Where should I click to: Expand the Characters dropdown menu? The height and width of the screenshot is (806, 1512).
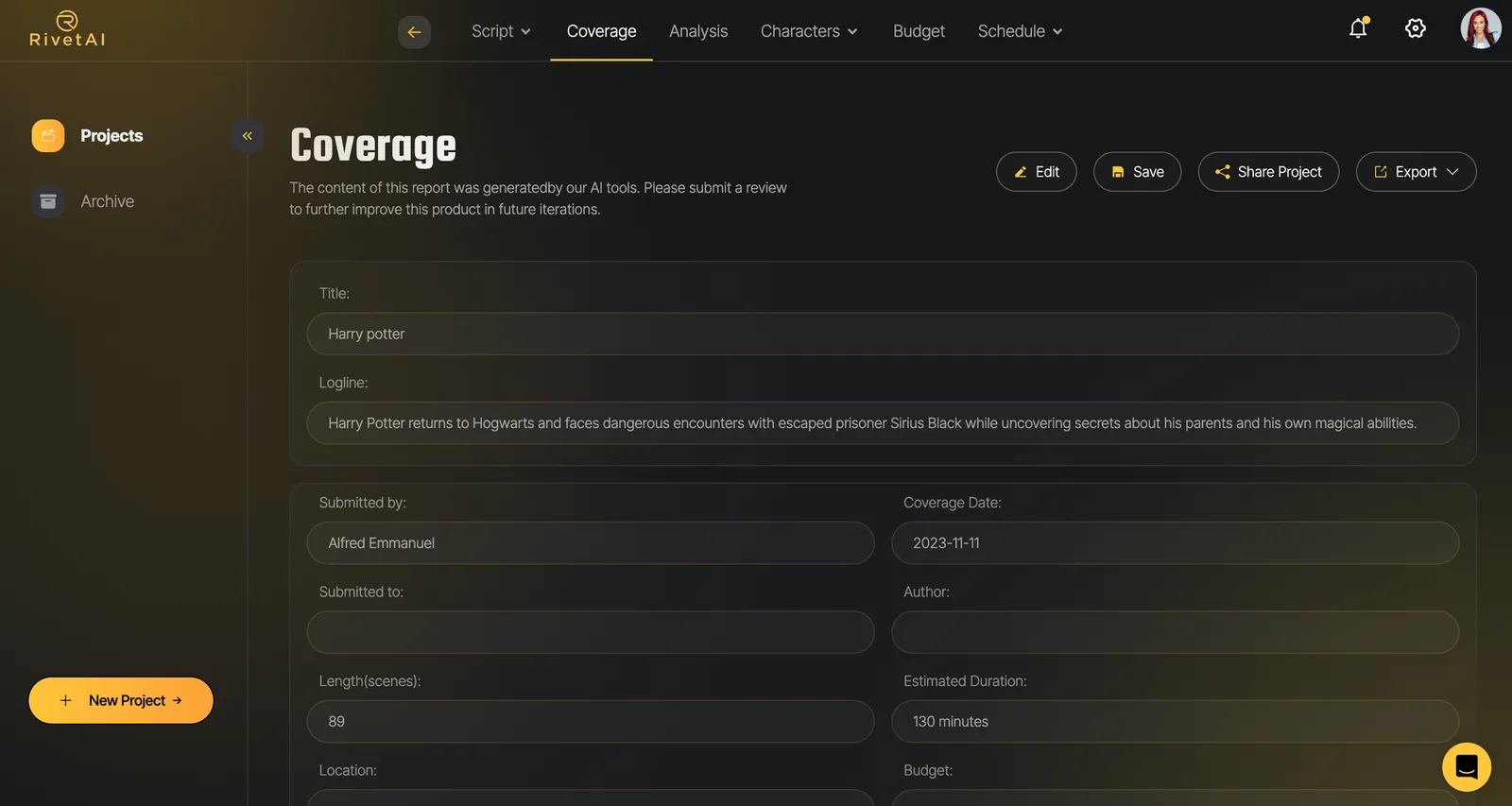(809, 31)
